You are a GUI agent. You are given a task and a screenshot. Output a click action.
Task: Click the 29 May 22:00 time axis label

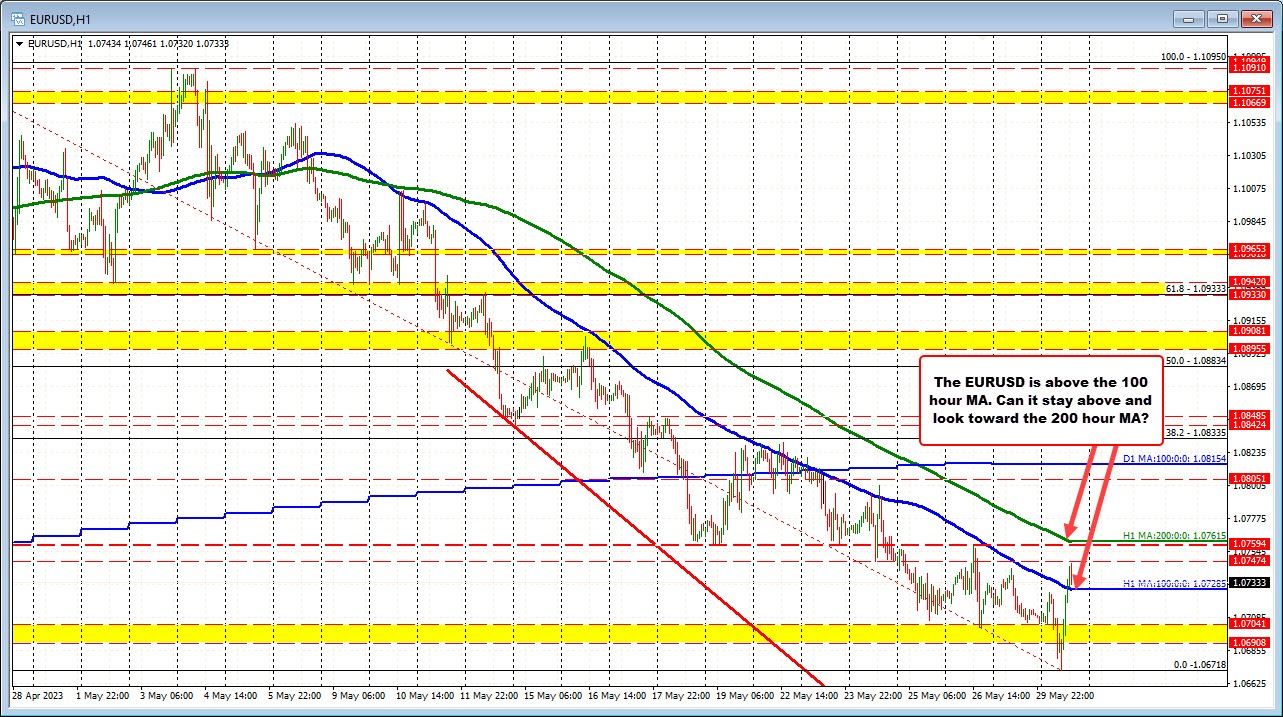(x=1063, y=694)
